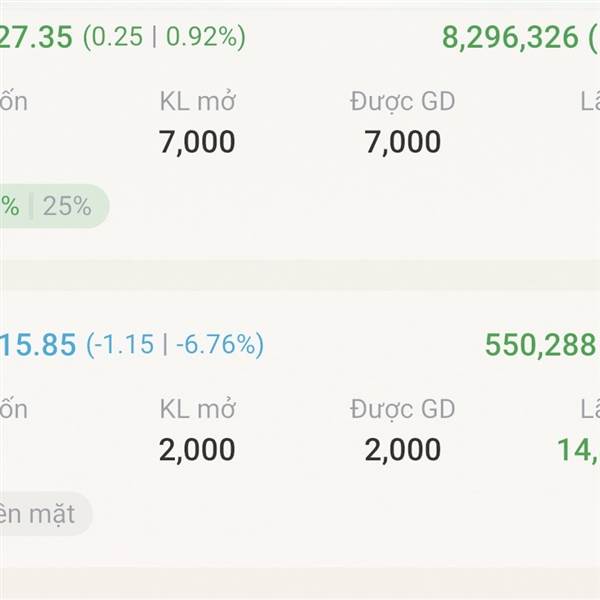Click the (0.25 | 0.92%) price change

point(164,38)
